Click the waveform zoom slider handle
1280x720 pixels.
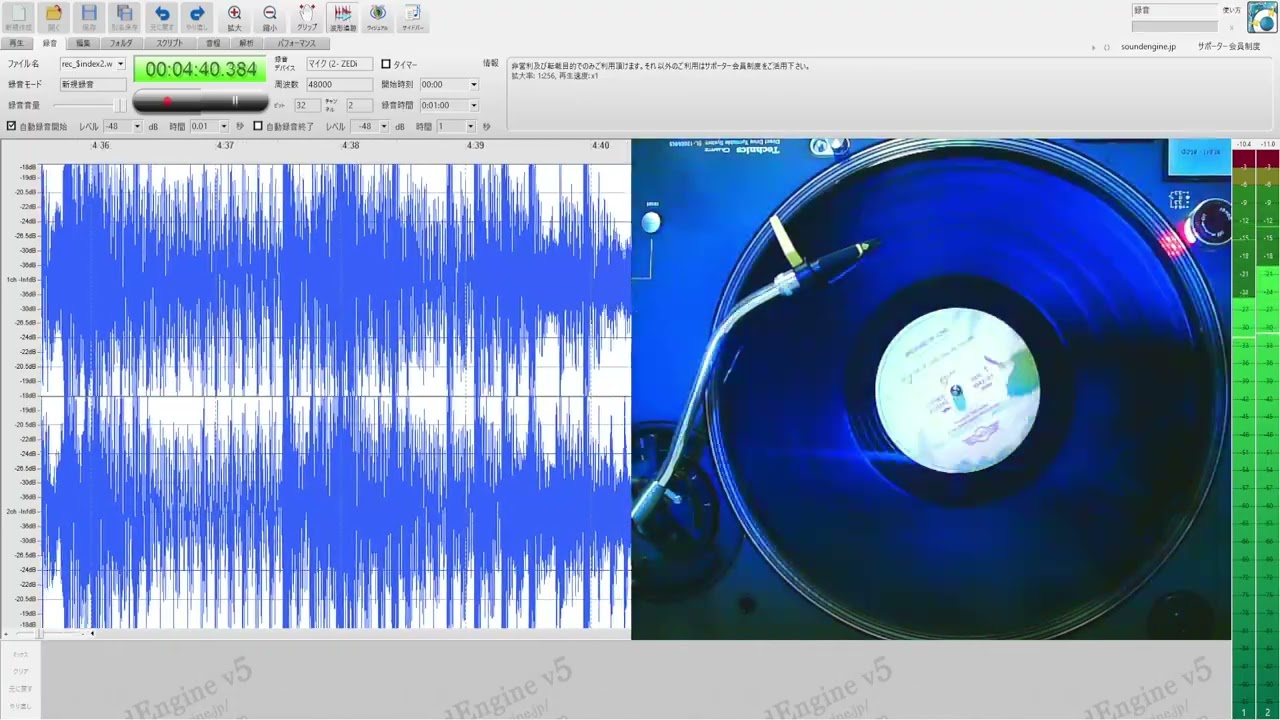[40, 633]
